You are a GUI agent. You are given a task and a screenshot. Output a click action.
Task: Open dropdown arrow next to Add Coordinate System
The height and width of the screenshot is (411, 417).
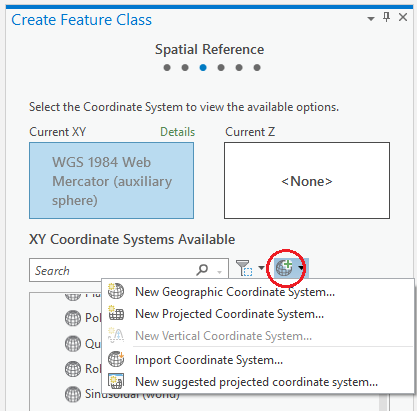click(x=301, y=268)
